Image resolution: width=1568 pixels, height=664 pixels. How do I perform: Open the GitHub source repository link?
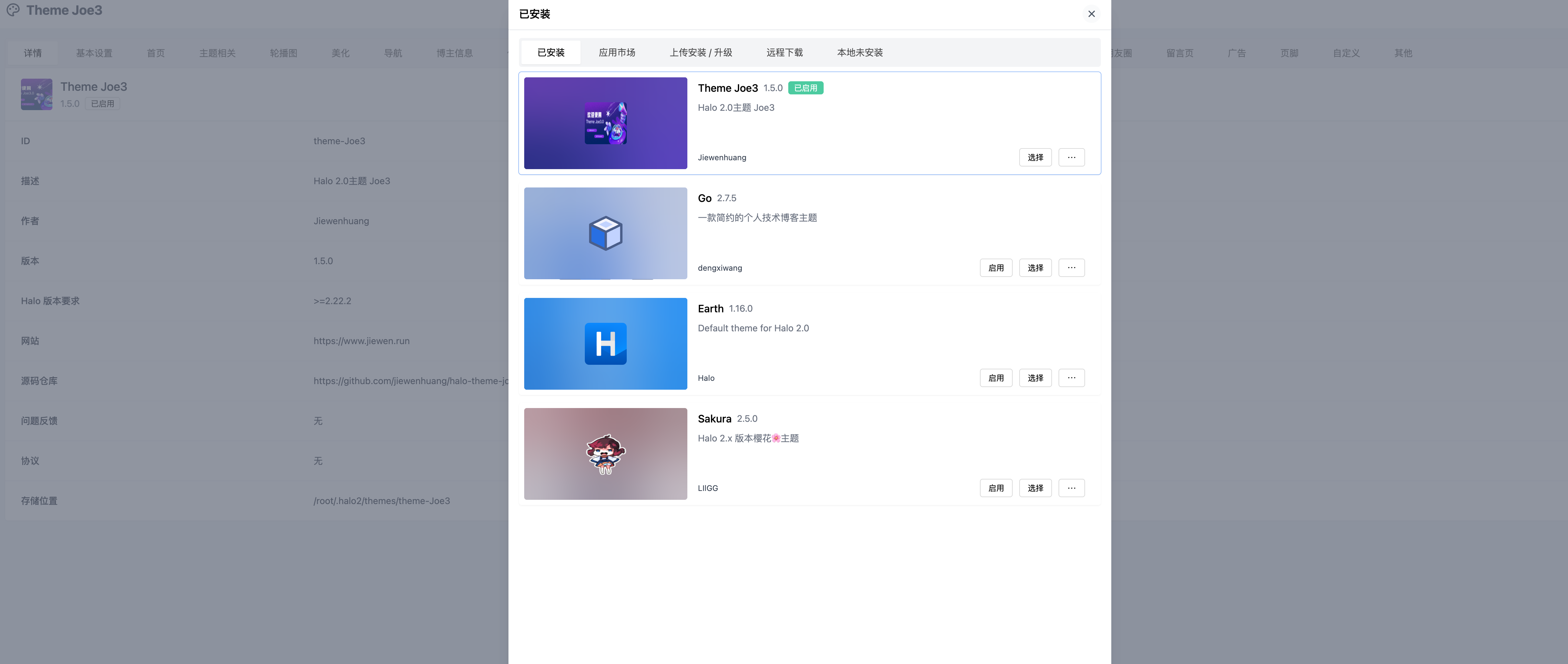click(411, 381)
